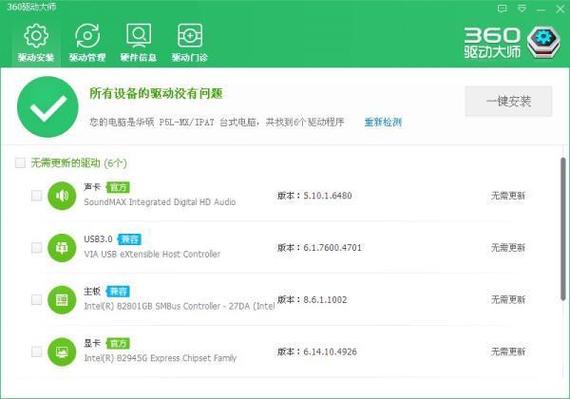Select SoundMAX Integrated Digital HD Audio text
The image size is (570, 399).
click(160, 202)
